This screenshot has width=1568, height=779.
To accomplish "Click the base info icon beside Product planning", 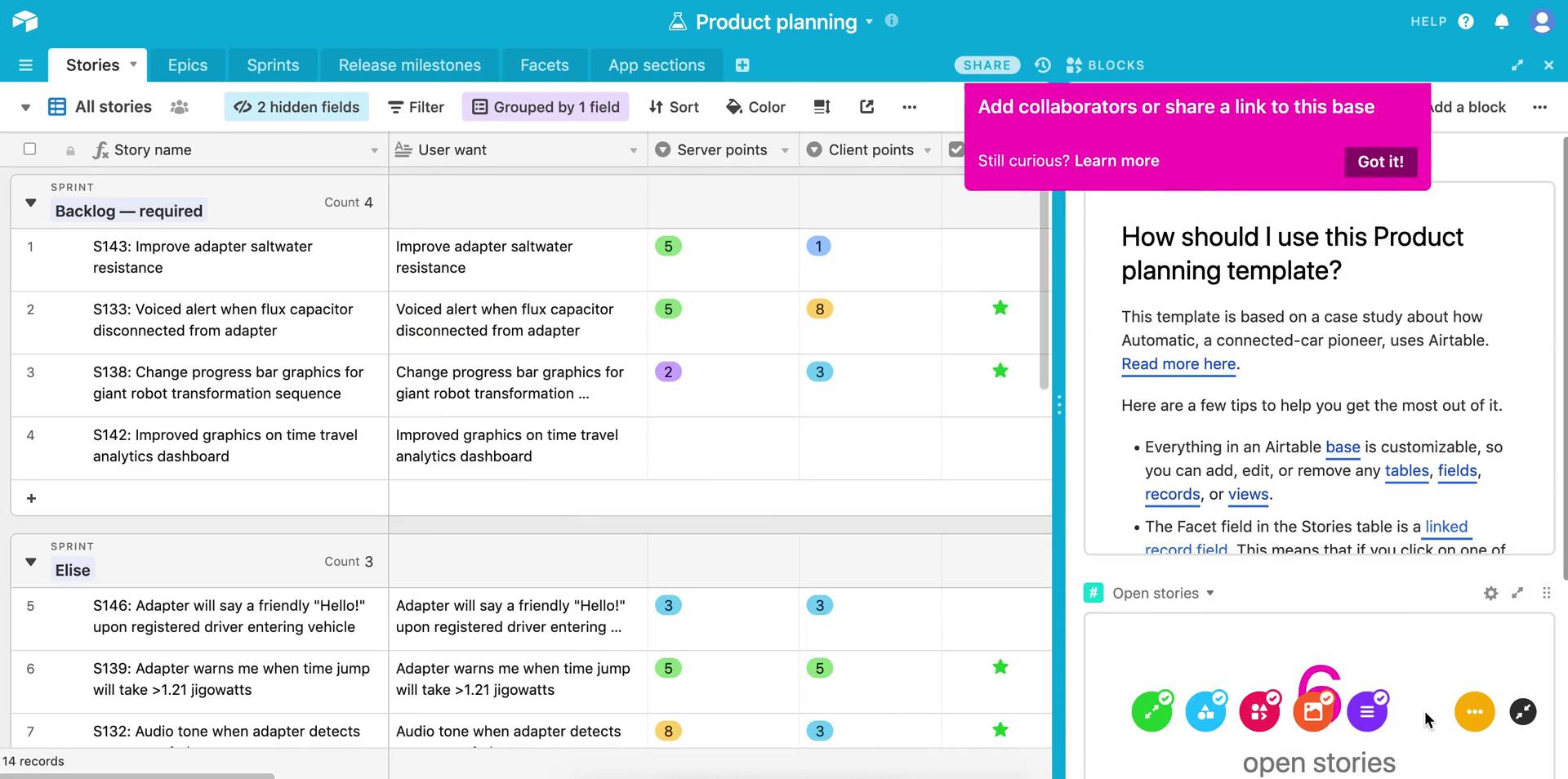I will click(892, 20).
